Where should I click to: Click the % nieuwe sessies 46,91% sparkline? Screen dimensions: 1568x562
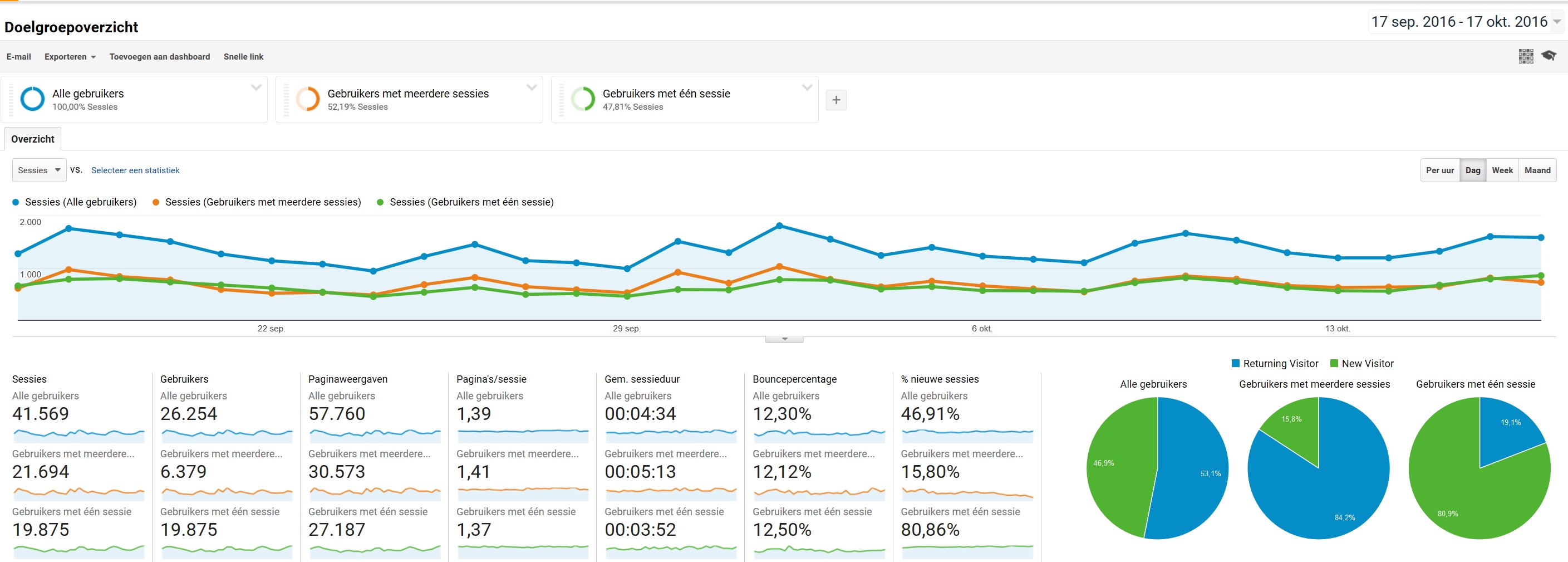967,435
